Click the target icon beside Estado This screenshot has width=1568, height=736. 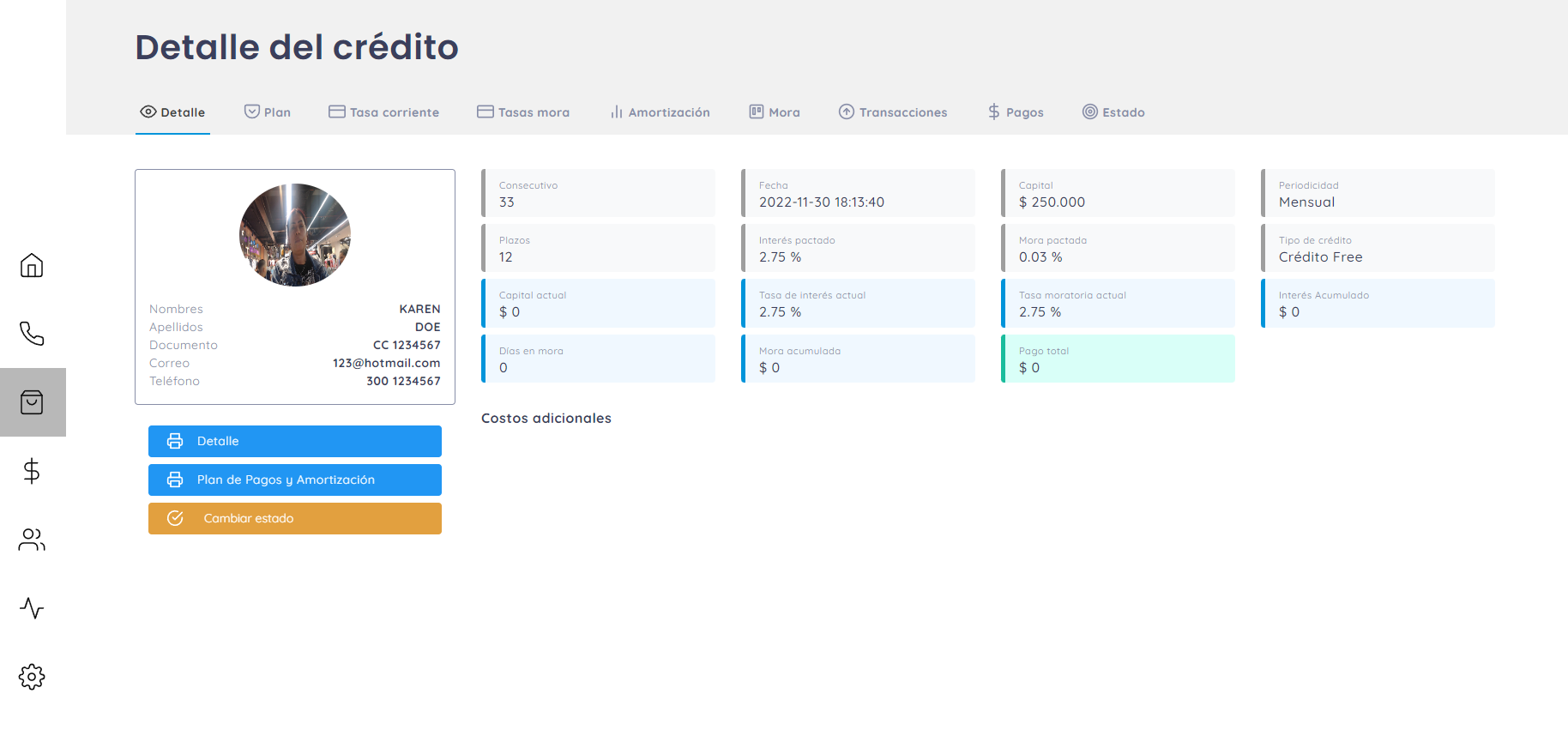pos(1090,112)
